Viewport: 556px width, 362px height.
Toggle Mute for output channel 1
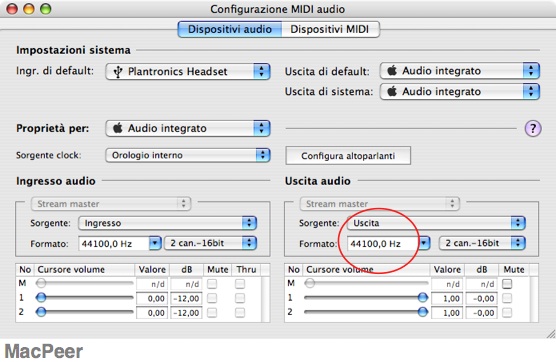(507, 298)
